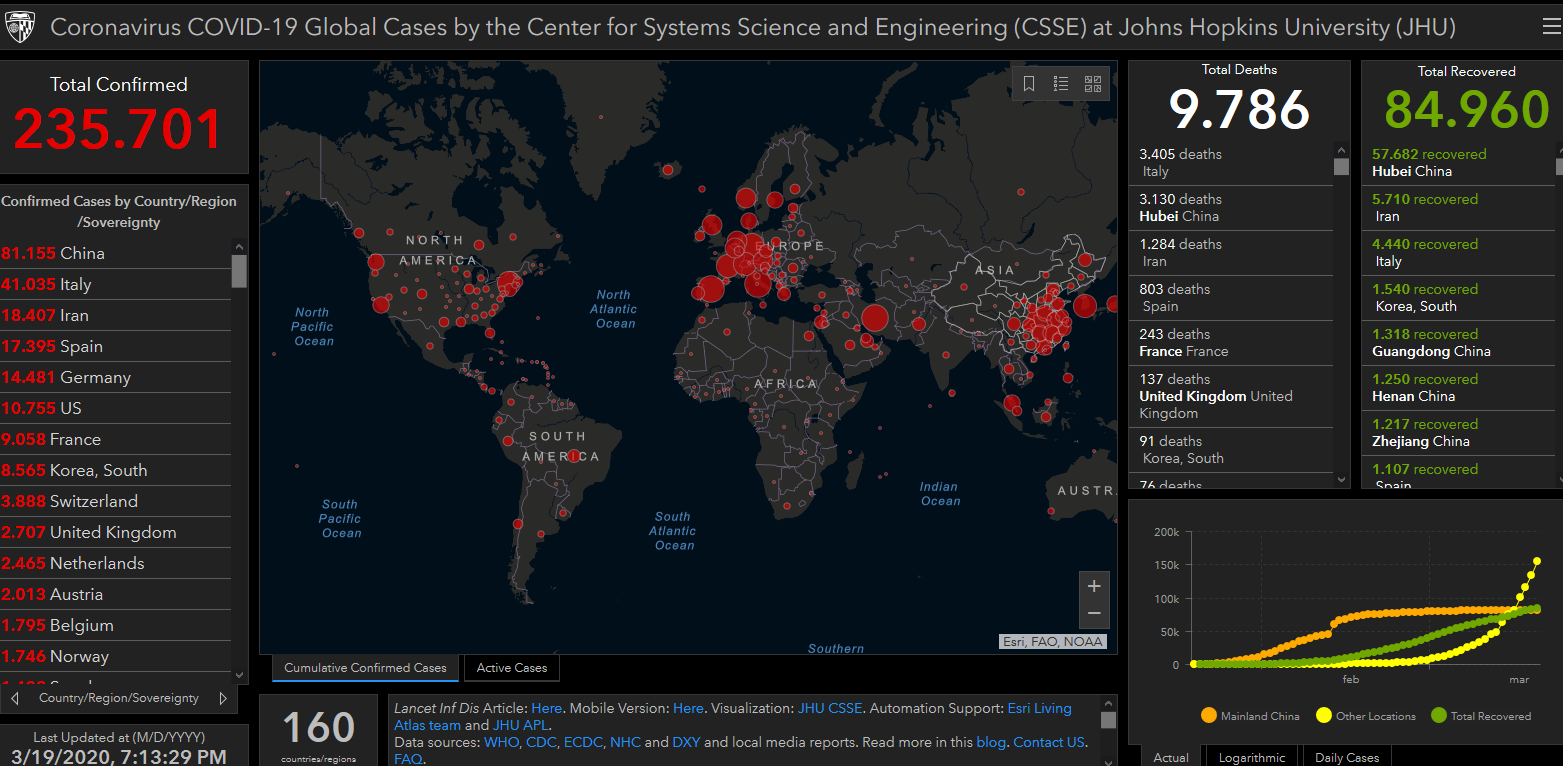
Task: Zoom in on the map with plus
Action: pos(1094,586)
